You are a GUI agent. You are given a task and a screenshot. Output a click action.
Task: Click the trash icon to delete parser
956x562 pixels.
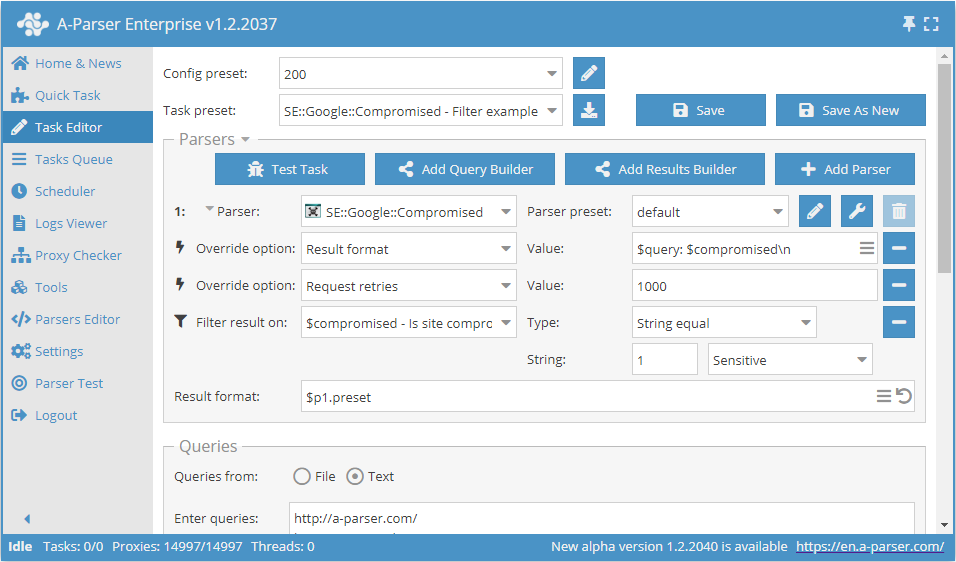pyautogui.click(x=898, y=211)
